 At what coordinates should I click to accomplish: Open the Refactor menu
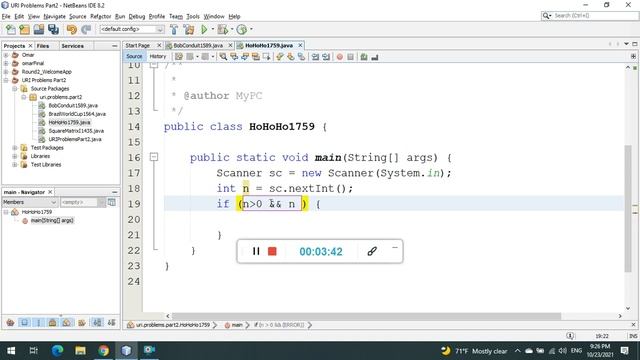(100, 16)
